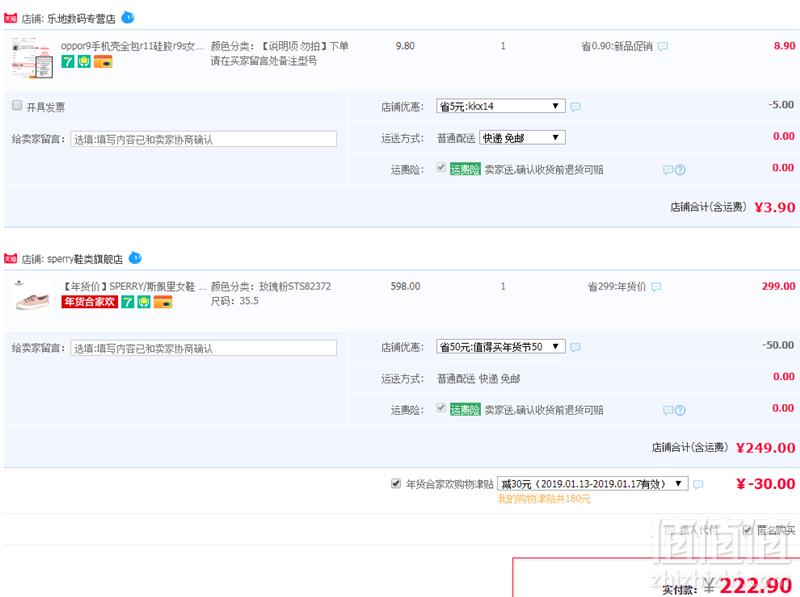The width and height of the screenshot is (800, 597).
Task: Click 598.00 original unit price
Action: pyautogui.click(x=405, y=286)
